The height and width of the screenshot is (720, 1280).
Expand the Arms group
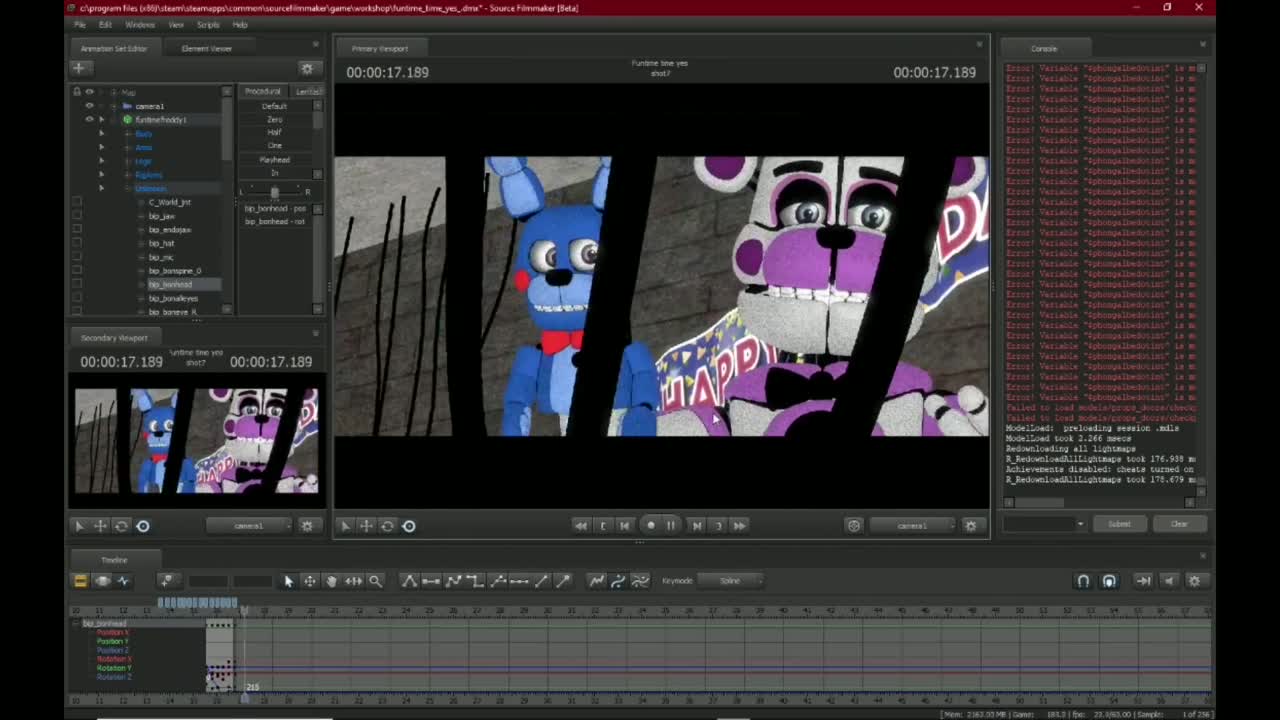click(101, 147)
